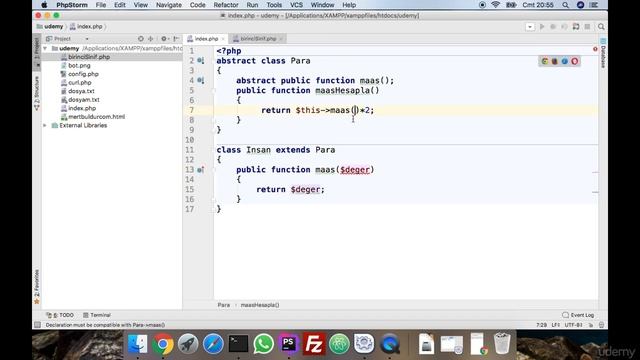Click index.php in the navigation bar
Screen dimensions: 640x360
(86, 27)
